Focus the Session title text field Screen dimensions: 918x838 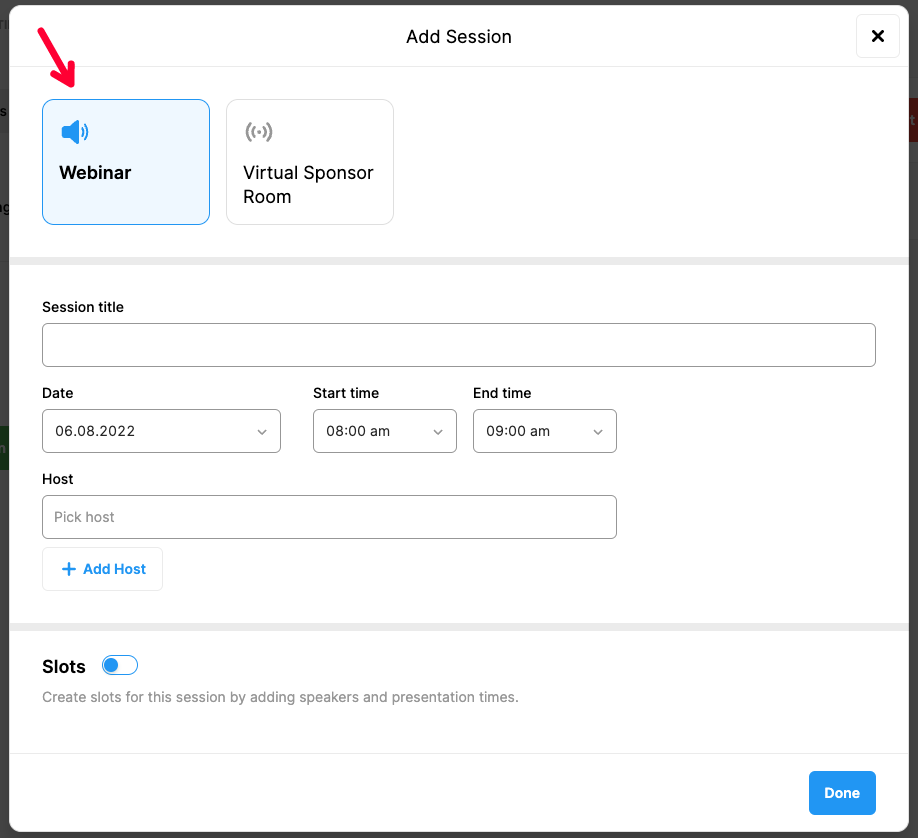pos(458,345)
